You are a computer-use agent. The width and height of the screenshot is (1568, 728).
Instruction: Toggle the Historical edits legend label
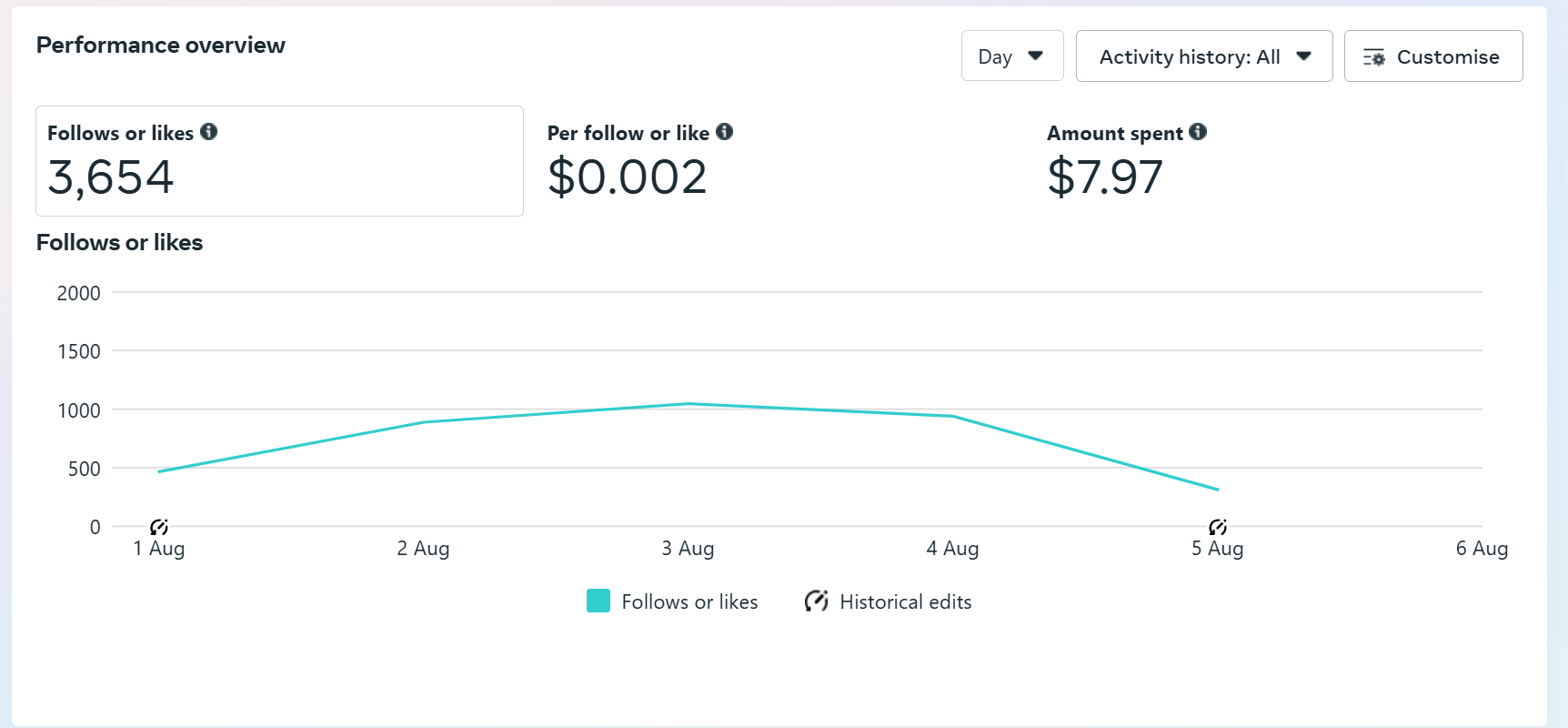coord(905,602)
